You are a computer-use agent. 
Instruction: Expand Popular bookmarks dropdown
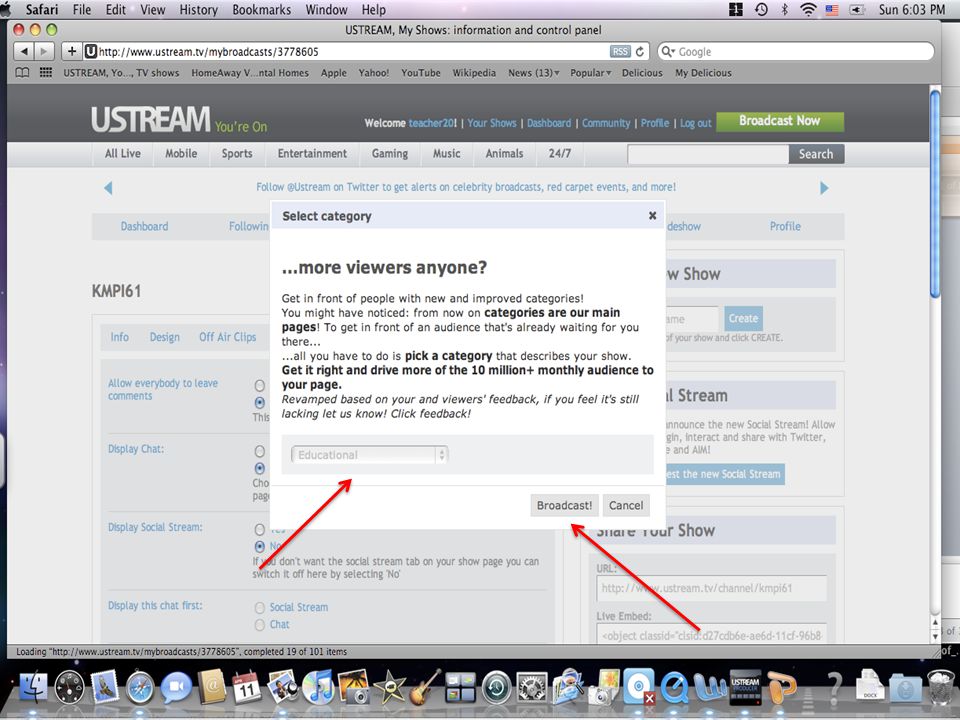(590, 73)
